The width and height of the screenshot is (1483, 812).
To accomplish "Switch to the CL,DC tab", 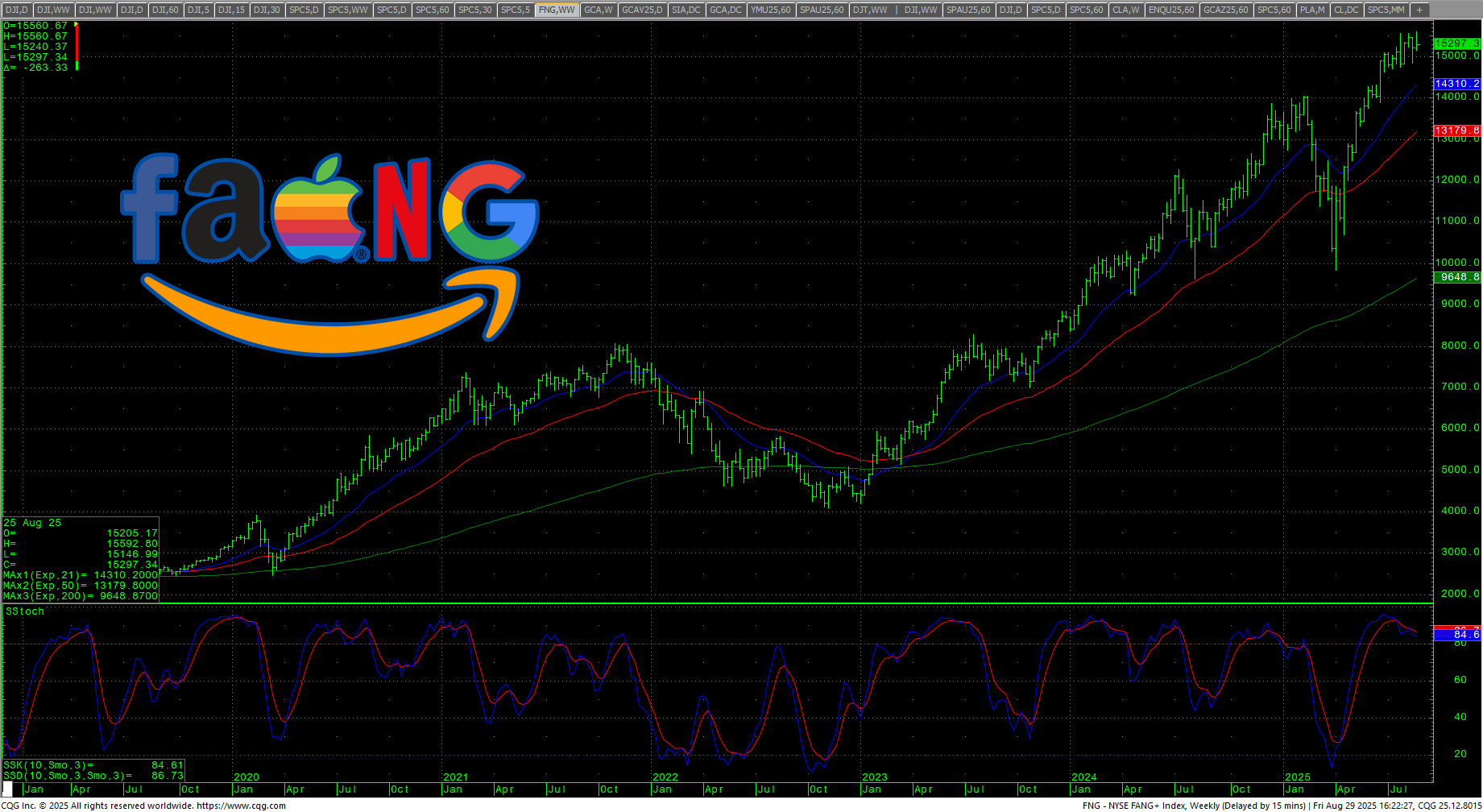I will click(1346, 10).
